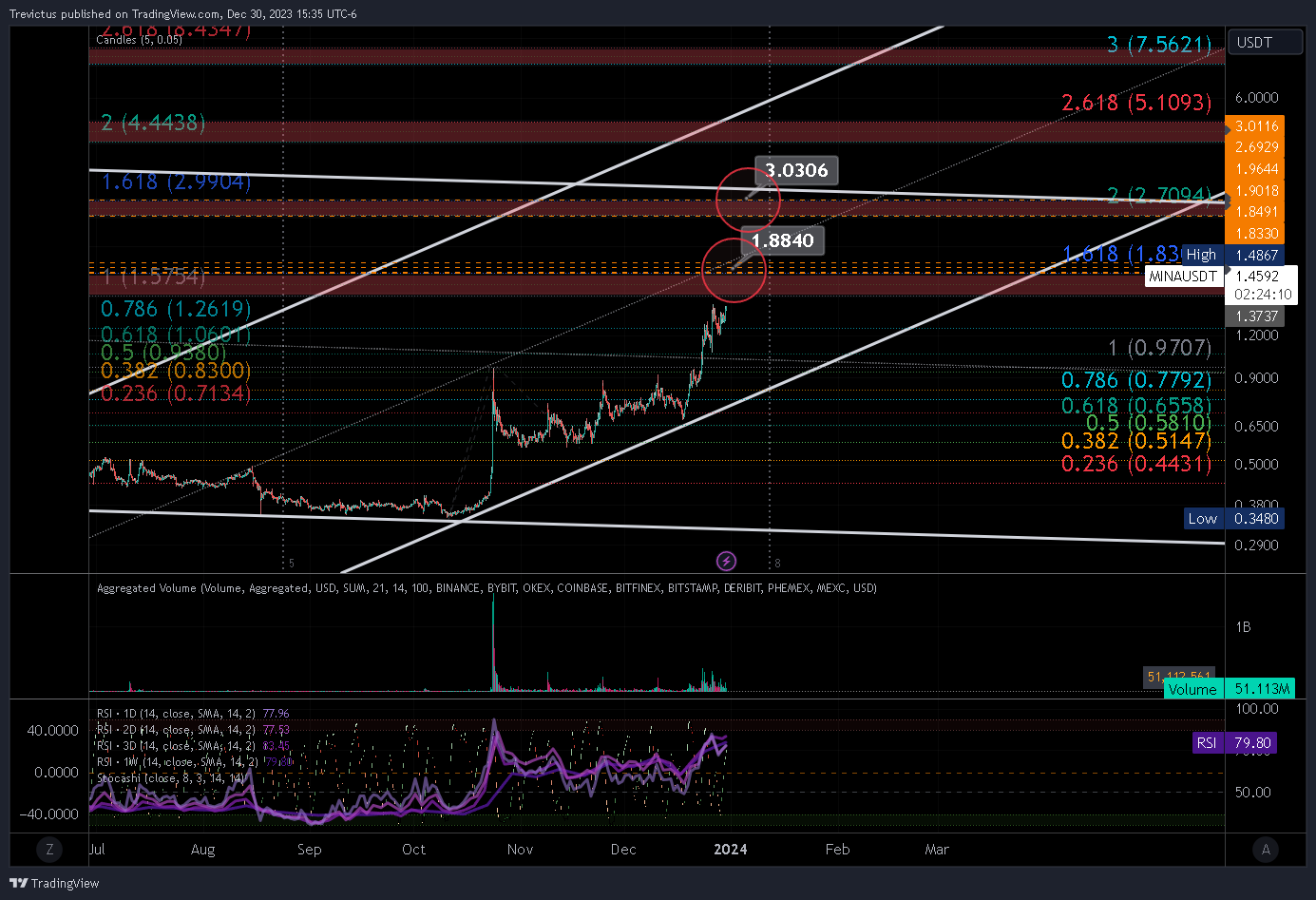This screenshot has width=1316, height=900.
Task: Select the Aggregated Volume indicator legend
Action: [486, 588]
